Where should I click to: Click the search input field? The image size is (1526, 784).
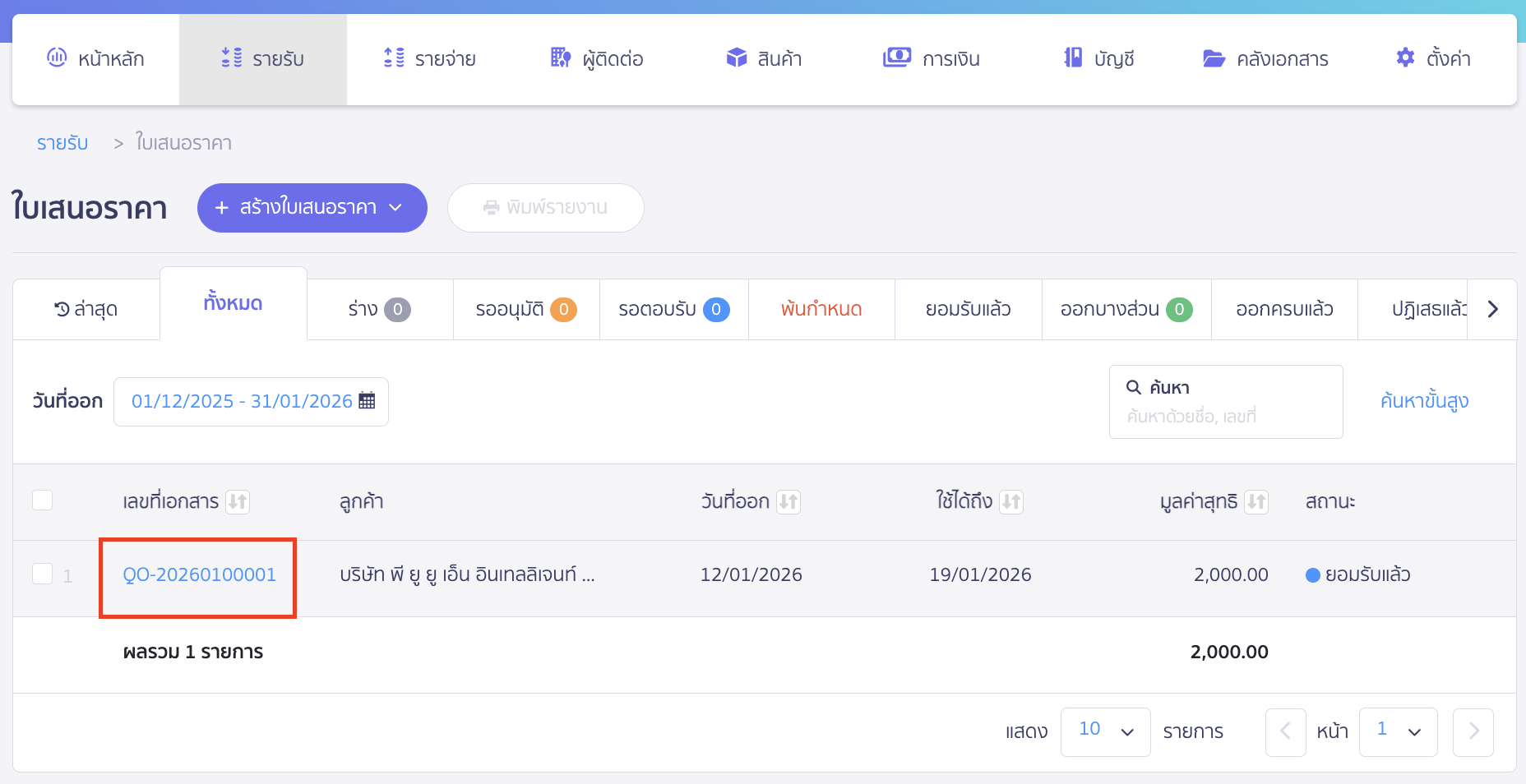(1225, 417)
